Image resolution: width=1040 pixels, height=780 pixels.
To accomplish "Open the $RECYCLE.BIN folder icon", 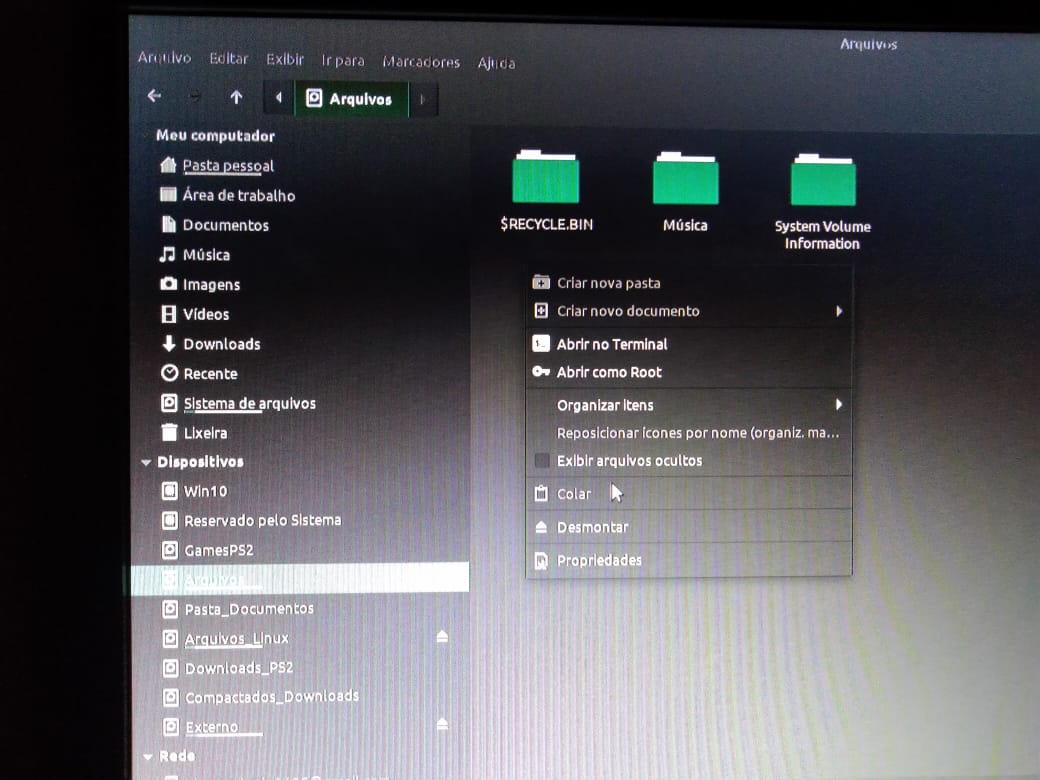I will [x=546, y=178].
